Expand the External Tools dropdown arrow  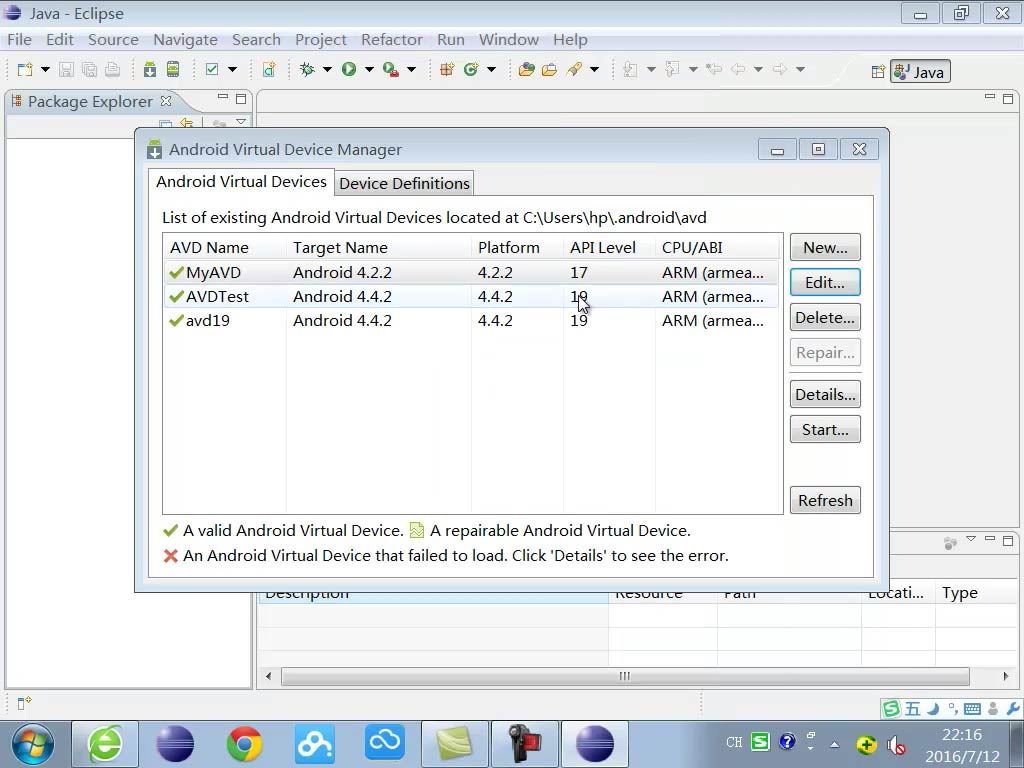pos(411,69)
